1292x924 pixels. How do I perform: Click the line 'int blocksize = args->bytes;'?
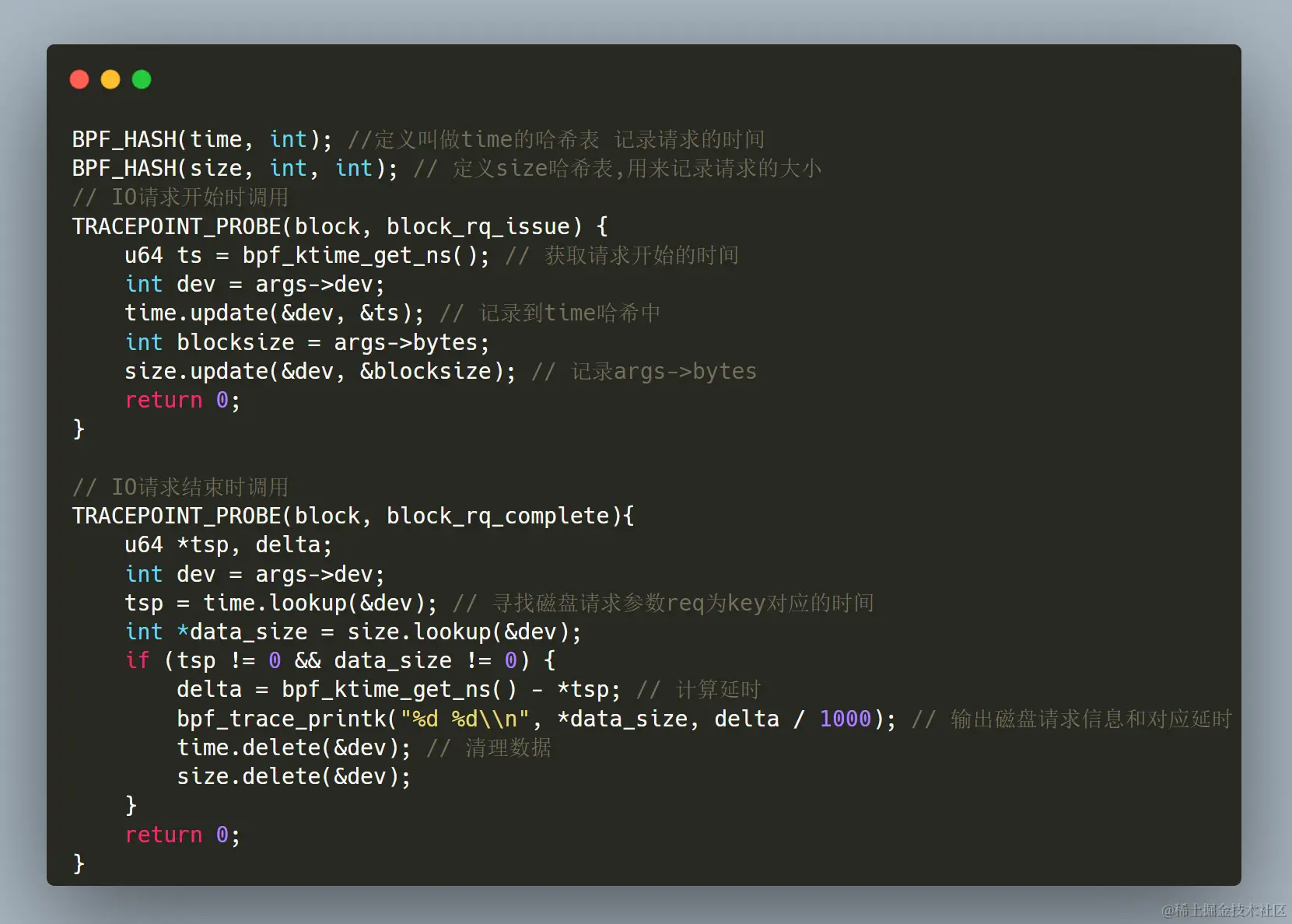click(x=307, y=342)
